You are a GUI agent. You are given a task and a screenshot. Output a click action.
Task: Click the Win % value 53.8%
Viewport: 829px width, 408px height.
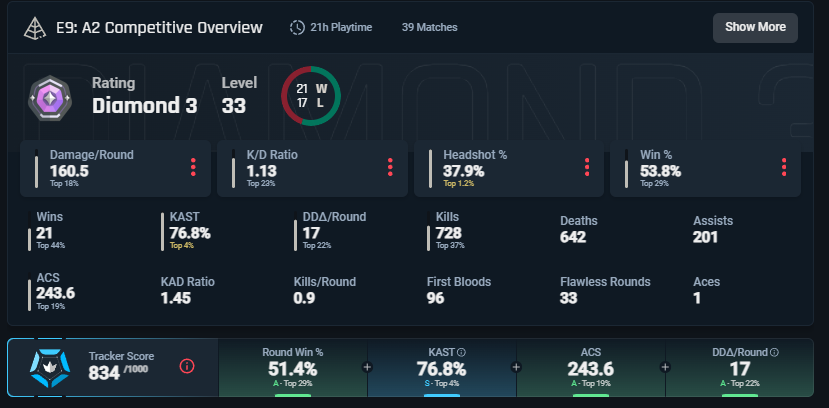tap(660, 171)
